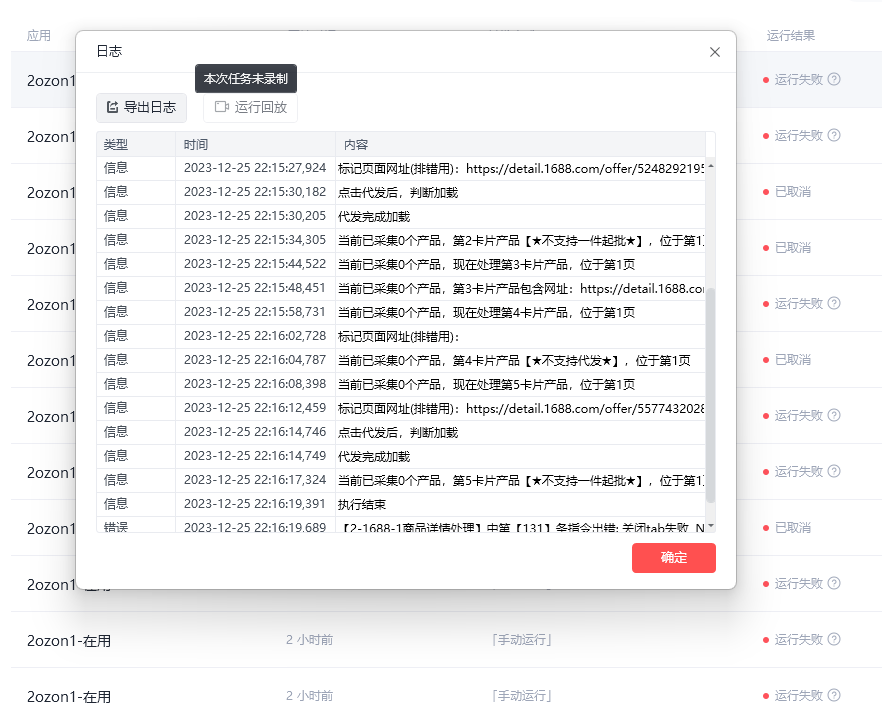Click the log table scroll-down arrow
The image size is (882, 709).
[x=710, y=526]
